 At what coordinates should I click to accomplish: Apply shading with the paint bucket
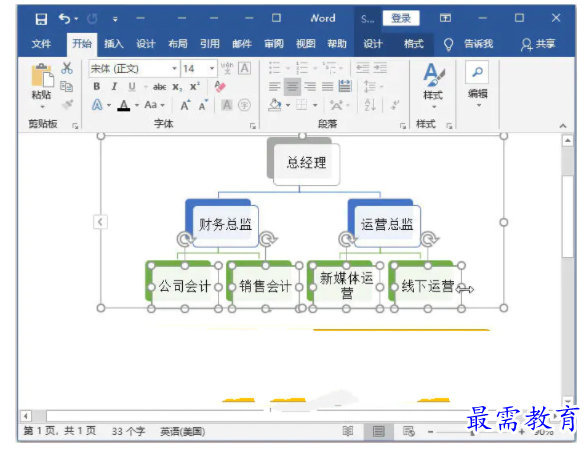[x=275, y=105]
